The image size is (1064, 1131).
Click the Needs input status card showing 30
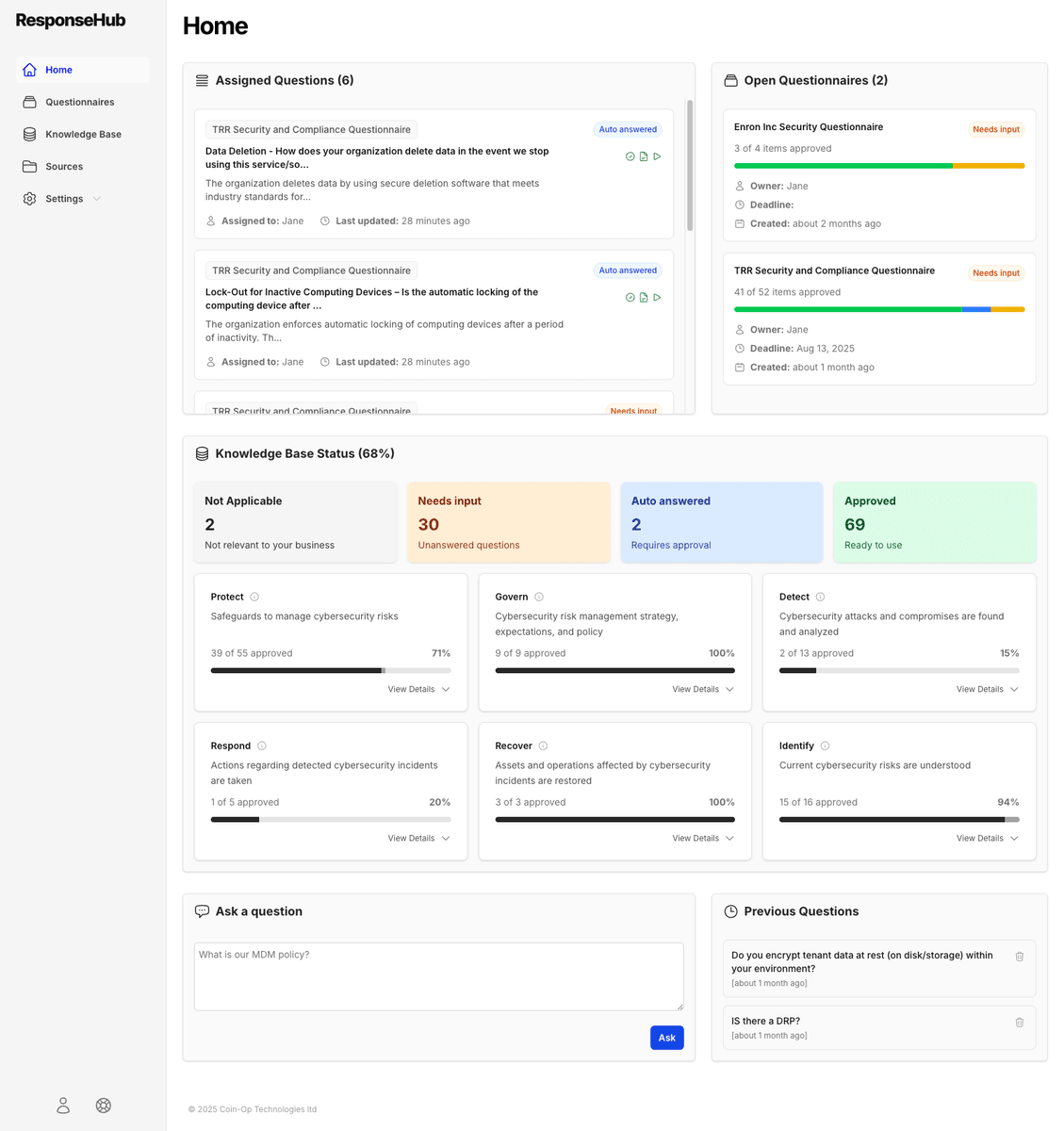click(508, 522)
